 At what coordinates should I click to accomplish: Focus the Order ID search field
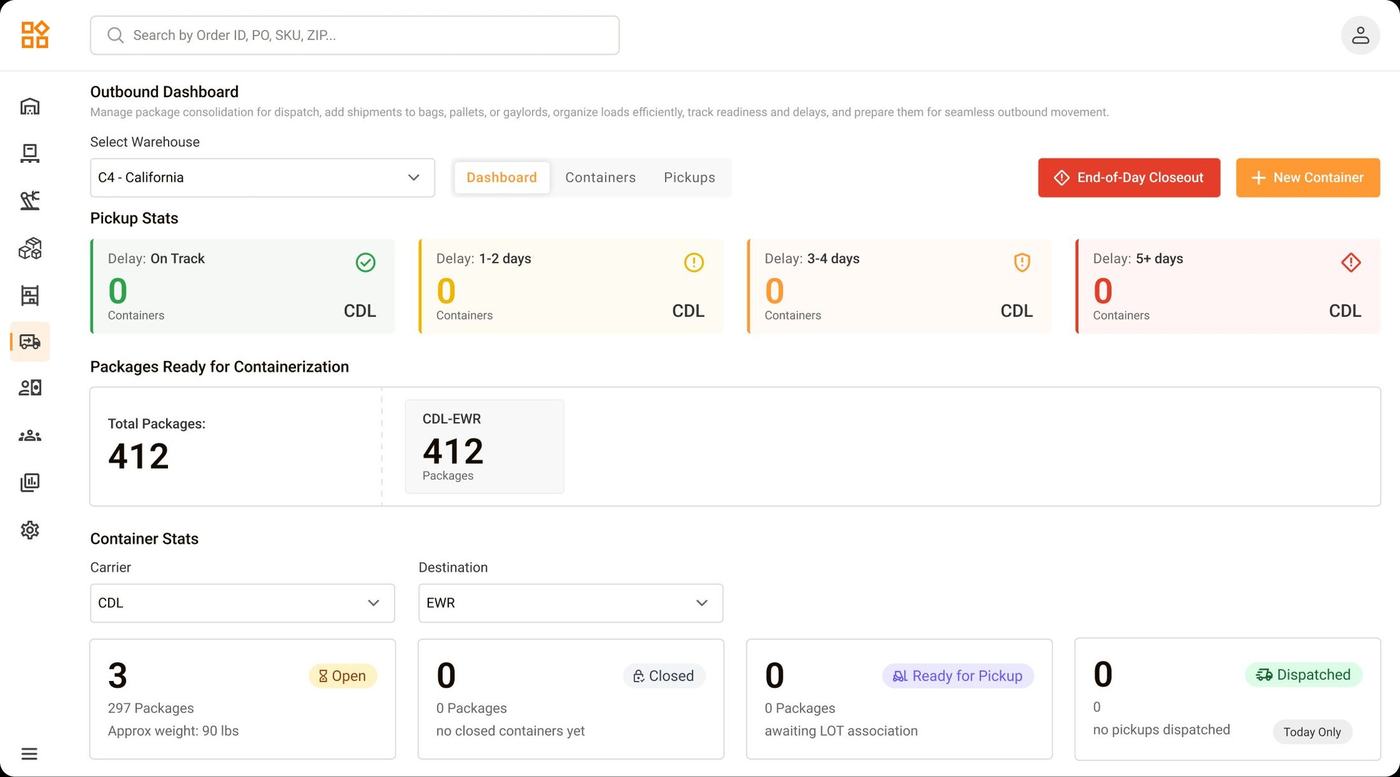tap(355, 35)
